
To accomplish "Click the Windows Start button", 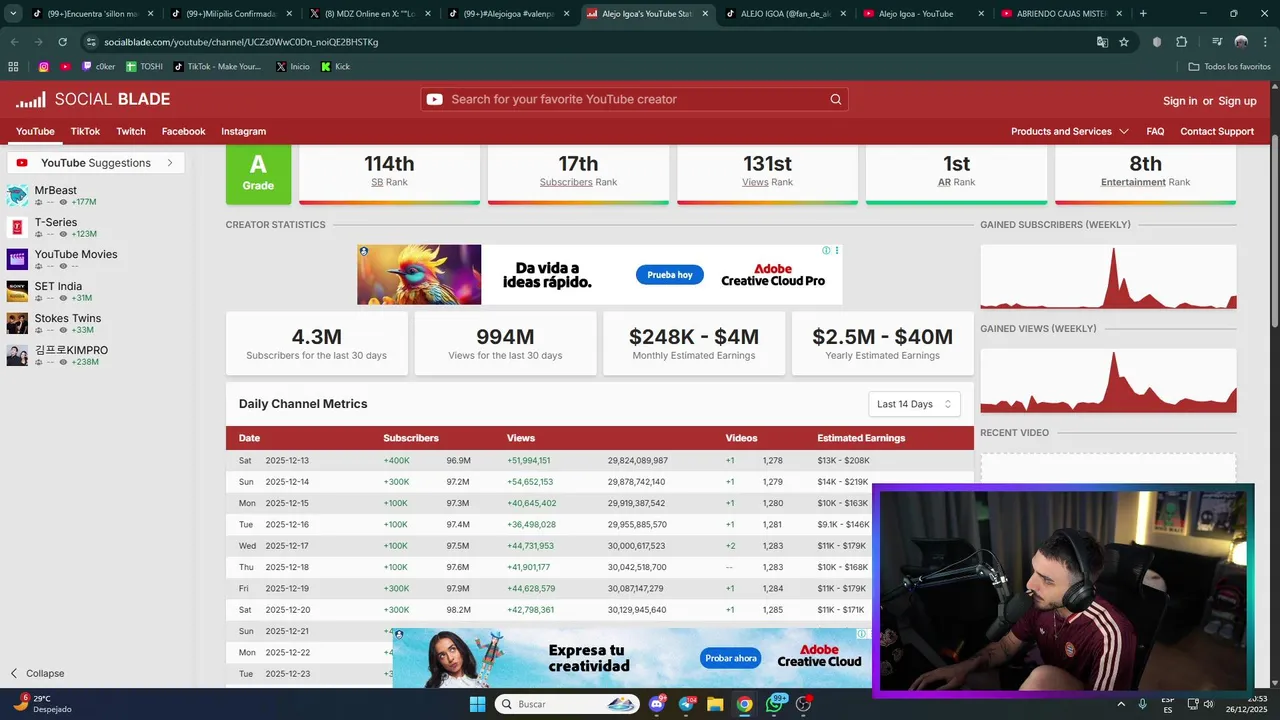I will click(x=477, y=704).
